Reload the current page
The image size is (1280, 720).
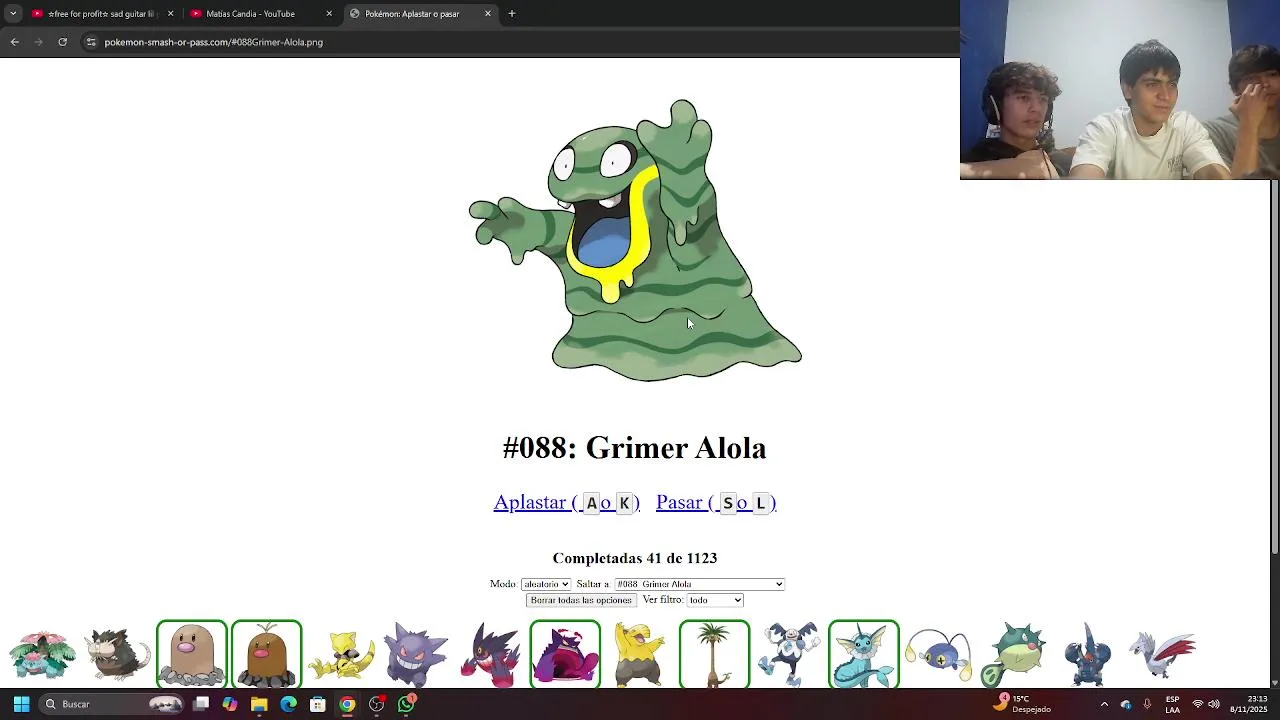pyautogui.click(x=62, y=42)
